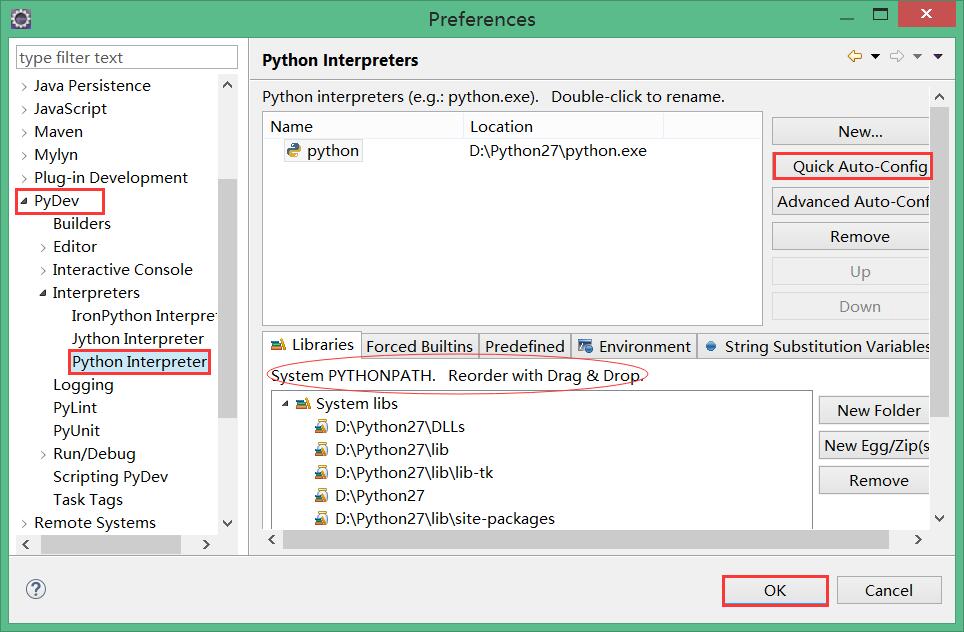This screenshot has width=964, height=632.
Task: Select the Logging preferences item
Action: [x=83, y=385]
